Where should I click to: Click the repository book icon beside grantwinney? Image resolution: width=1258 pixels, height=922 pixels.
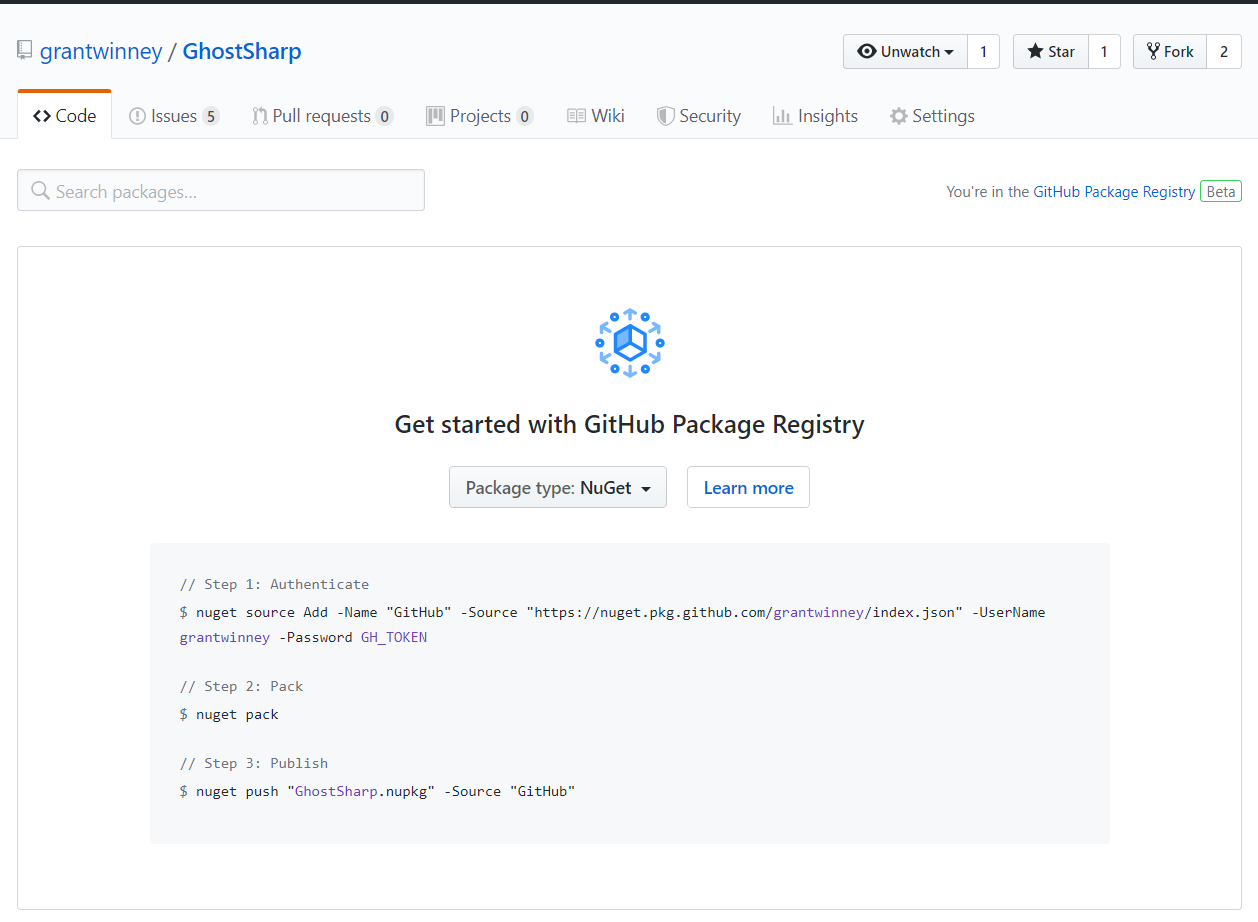pos(25,51)
